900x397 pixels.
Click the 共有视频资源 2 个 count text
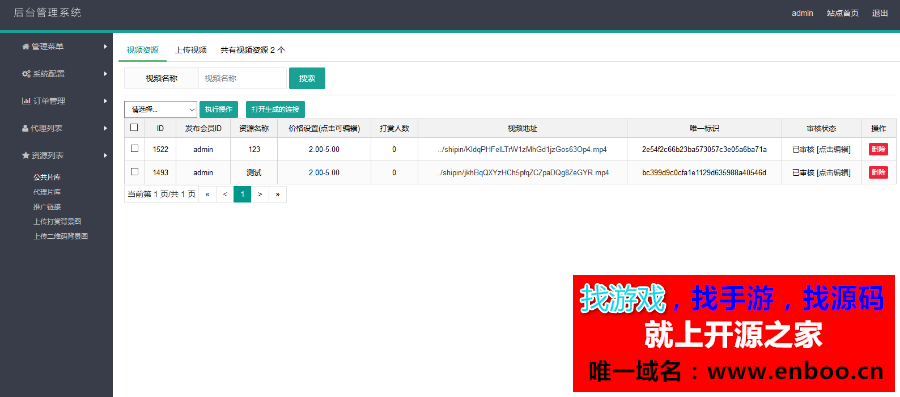(253, 50)
